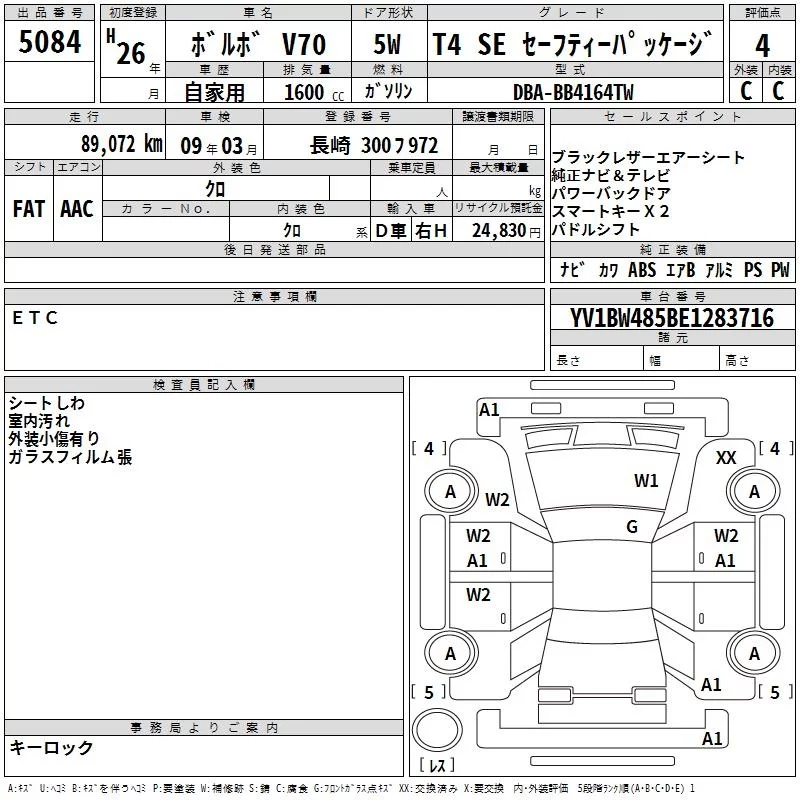This screenshot has height=800, width=800.
Task: Click the vehicle history 自家用
Action: 214,92
